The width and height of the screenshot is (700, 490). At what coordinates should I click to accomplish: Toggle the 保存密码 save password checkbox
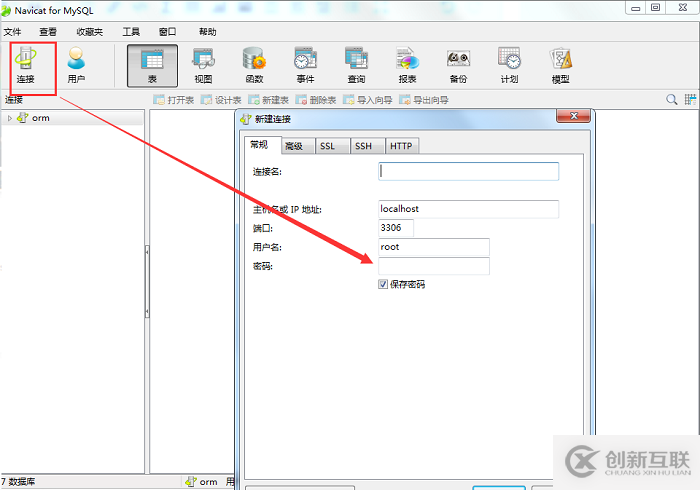(383, 284)
